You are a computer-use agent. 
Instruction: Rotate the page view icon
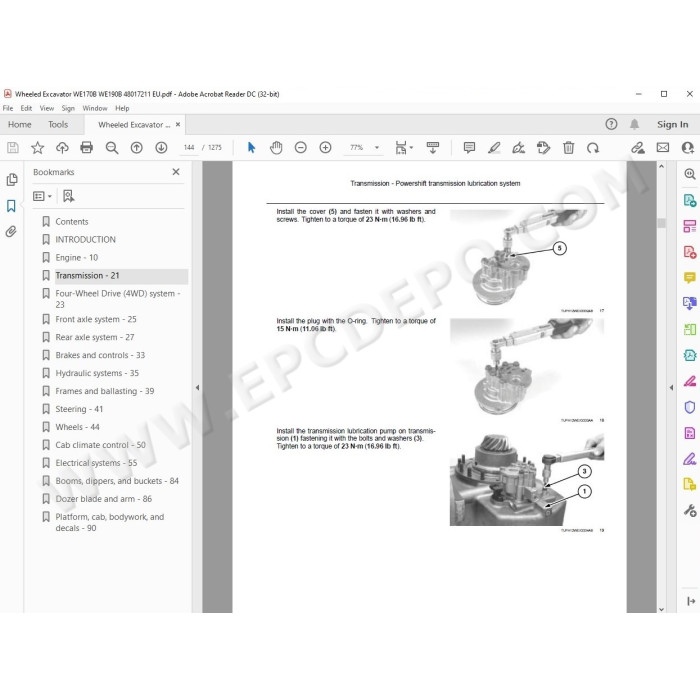tap(593, 148)
